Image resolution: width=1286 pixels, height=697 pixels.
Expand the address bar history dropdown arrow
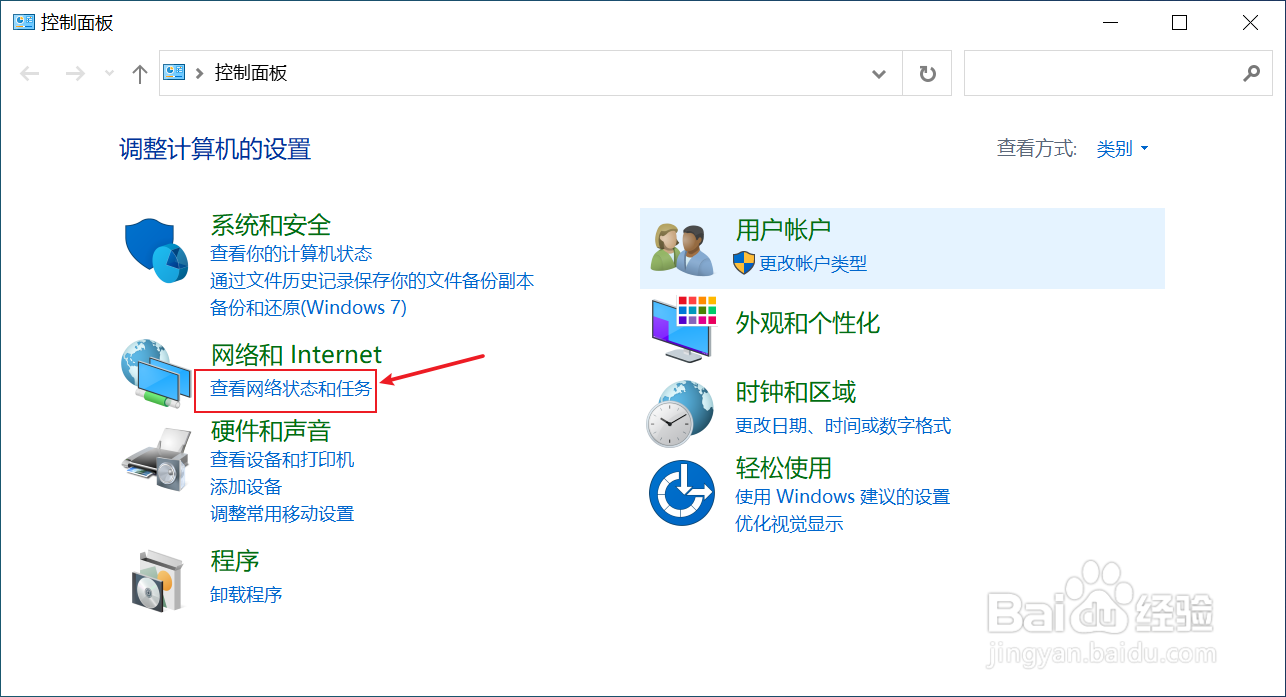click(x=878, y=72)
